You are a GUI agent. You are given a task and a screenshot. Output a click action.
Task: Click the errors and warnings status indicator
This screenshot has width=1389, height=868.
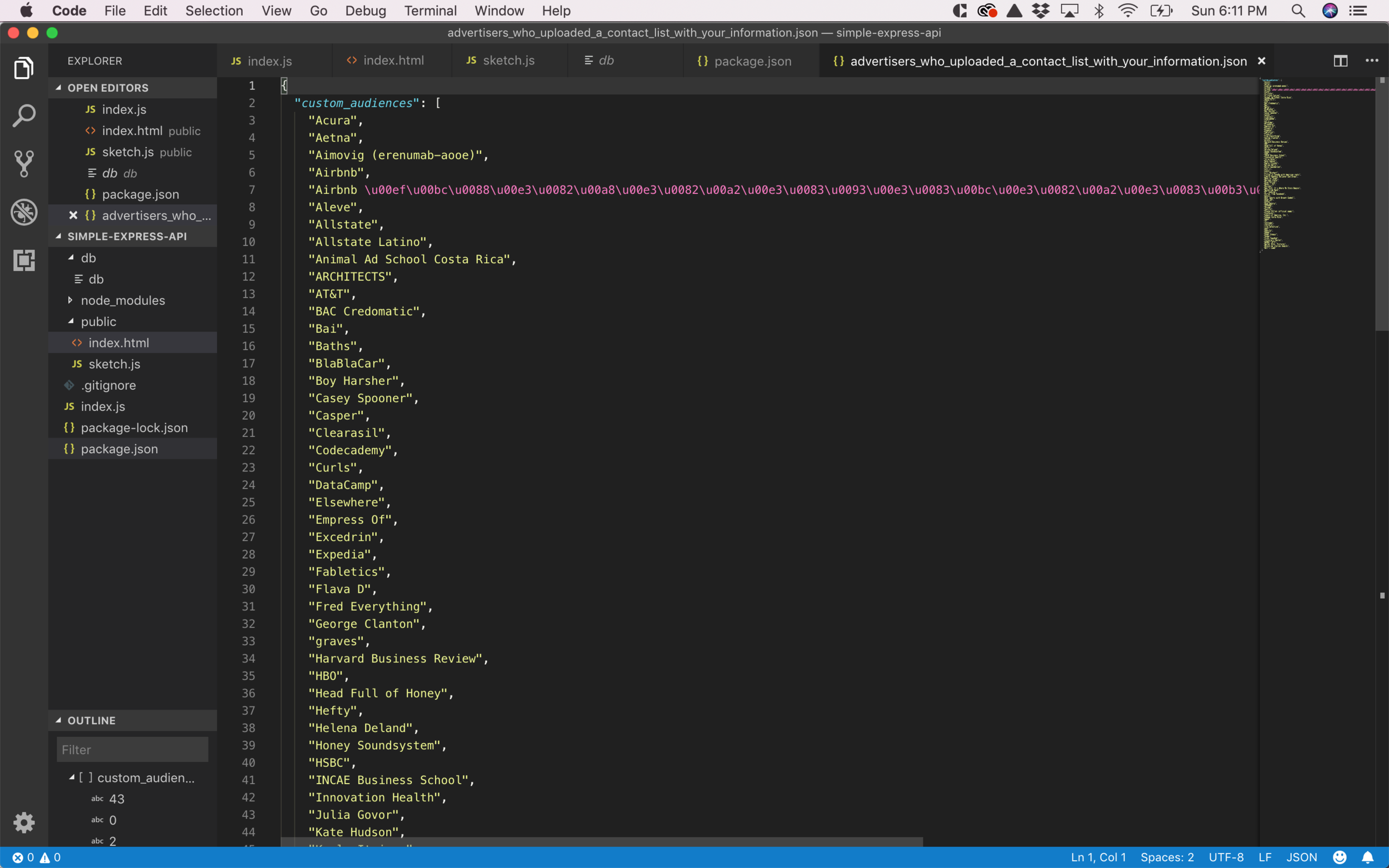[36, 857]
